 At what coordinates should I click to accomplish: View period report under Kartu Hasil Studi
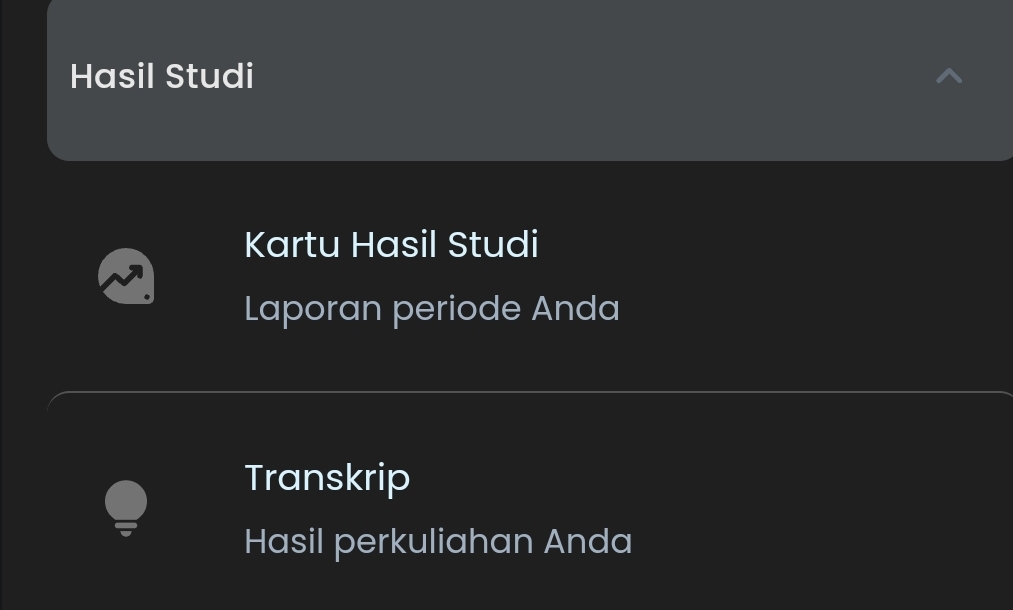431,308
